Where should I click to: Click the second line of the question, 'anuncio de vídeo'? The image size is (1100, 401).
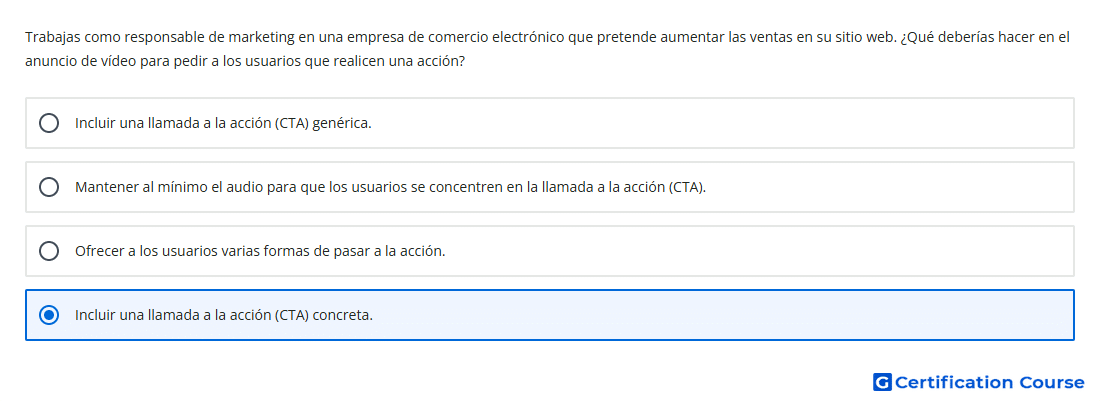(246, 61)
